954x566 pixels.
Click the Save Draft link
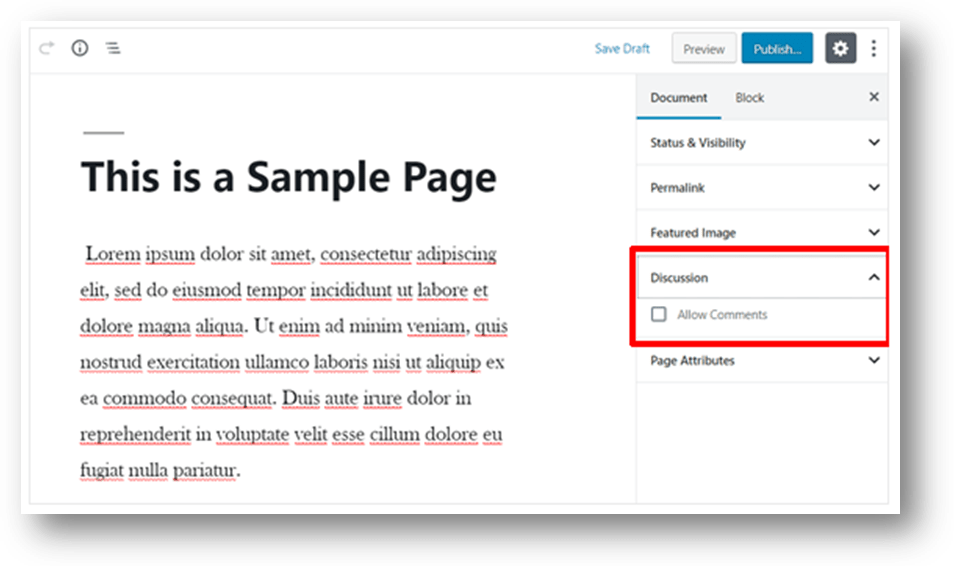click(x=622, y=49)
